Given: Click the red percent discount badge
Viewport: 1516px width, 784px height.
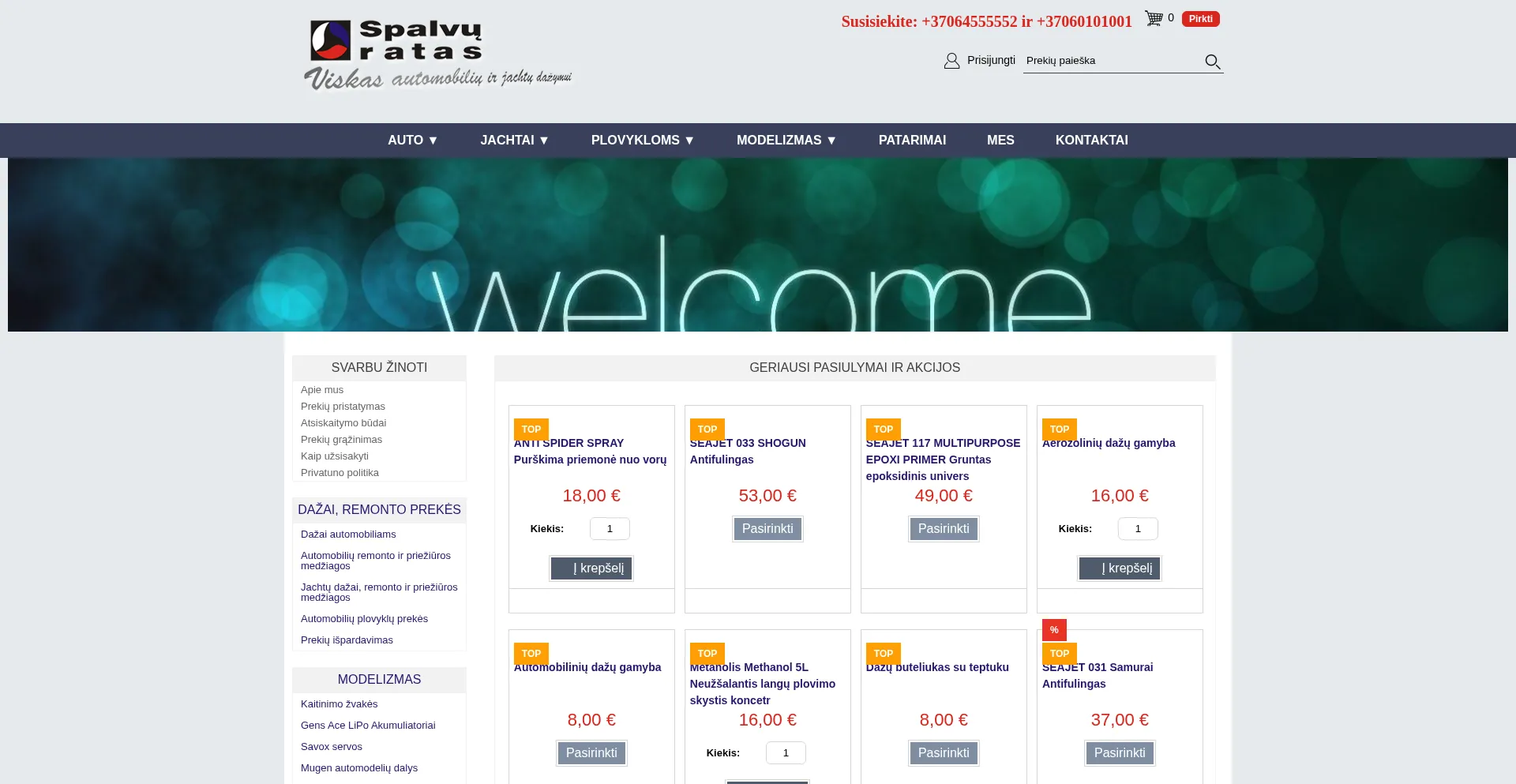Looking at the screenshot, I should (1054, 630).
